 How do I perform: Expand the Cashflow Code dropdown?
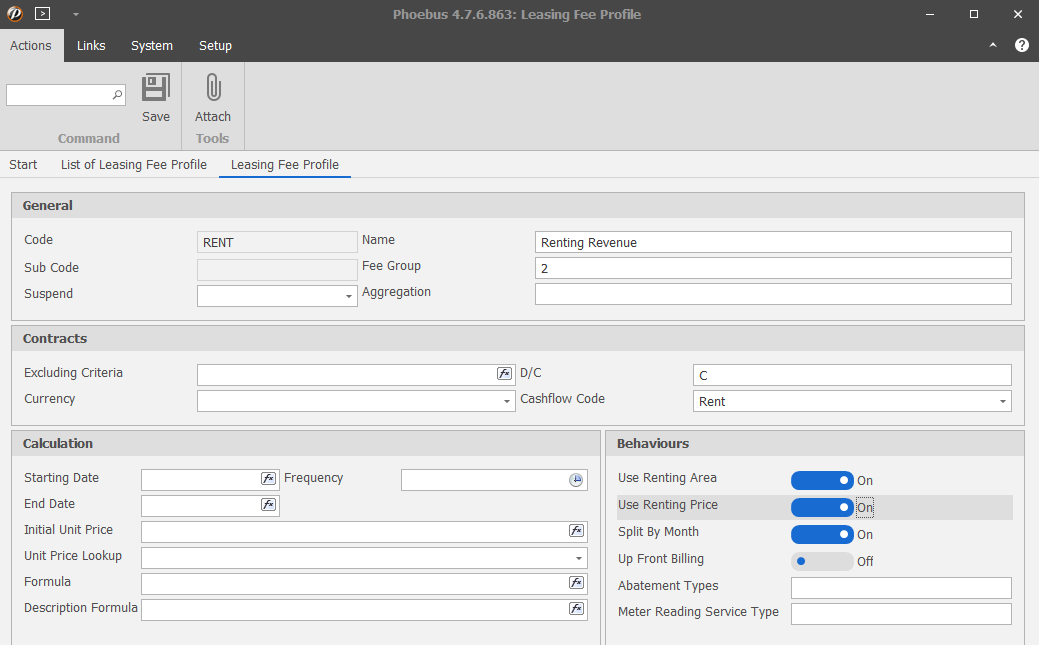(1002, 402)
